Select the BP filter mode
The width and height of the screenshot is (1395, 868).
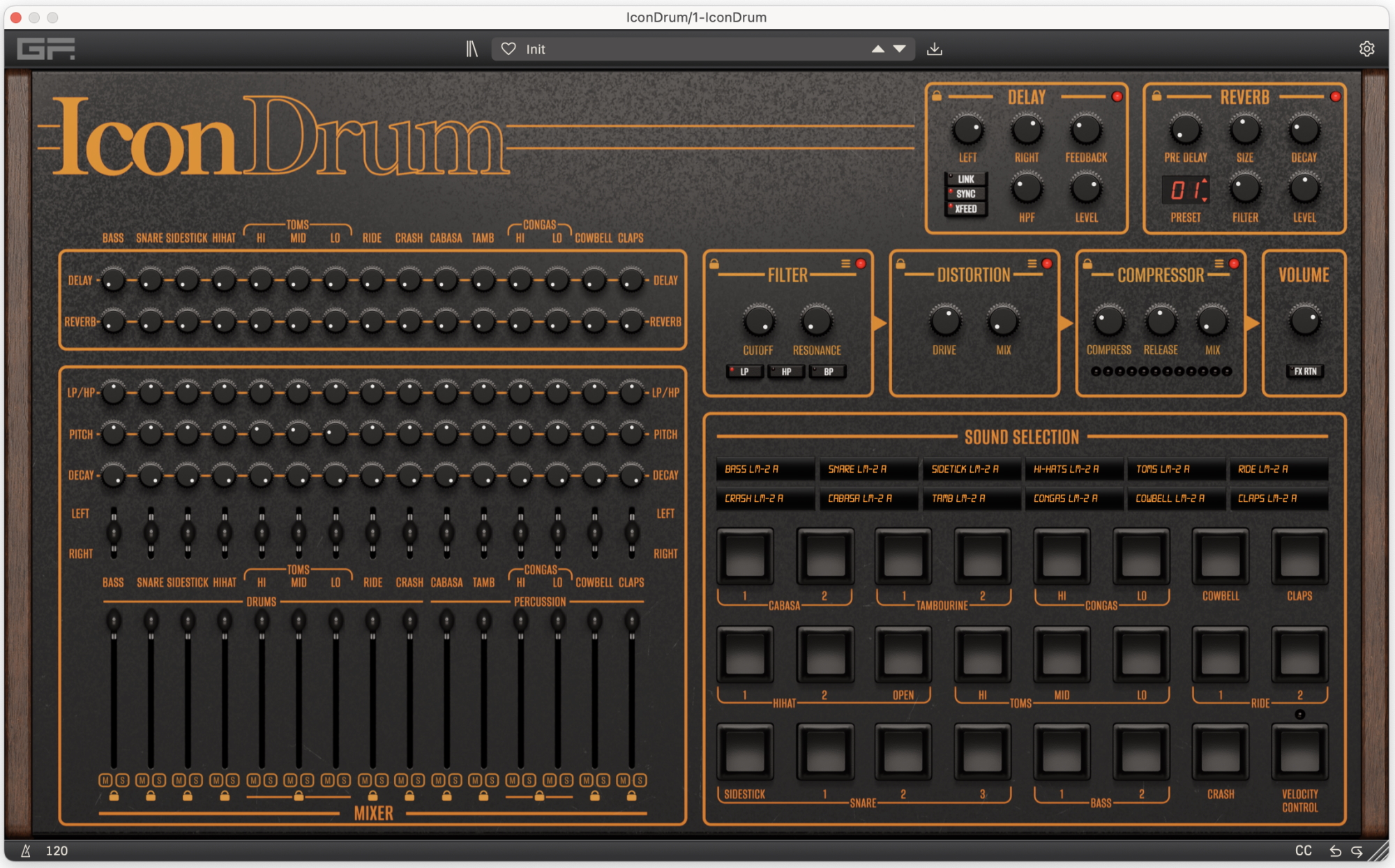[x=828, y=372]
